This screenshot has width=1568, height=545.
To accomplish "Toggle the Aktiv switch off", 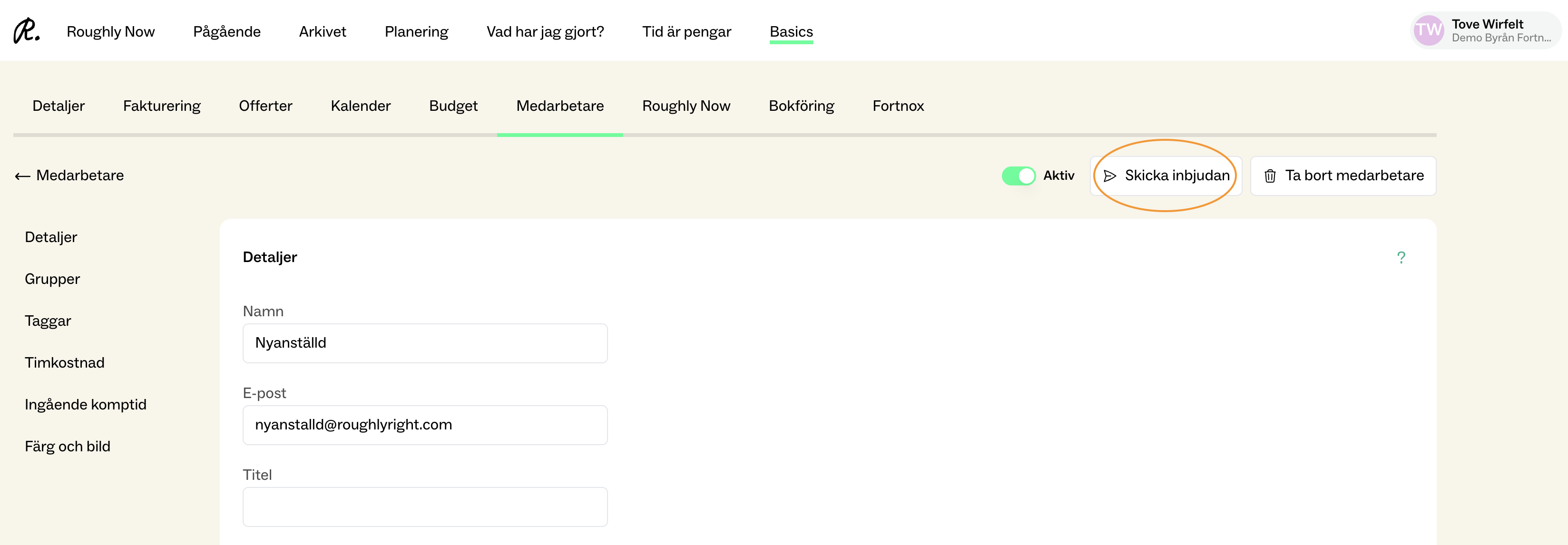I will pyautogui.click(x=1019, y=176).
